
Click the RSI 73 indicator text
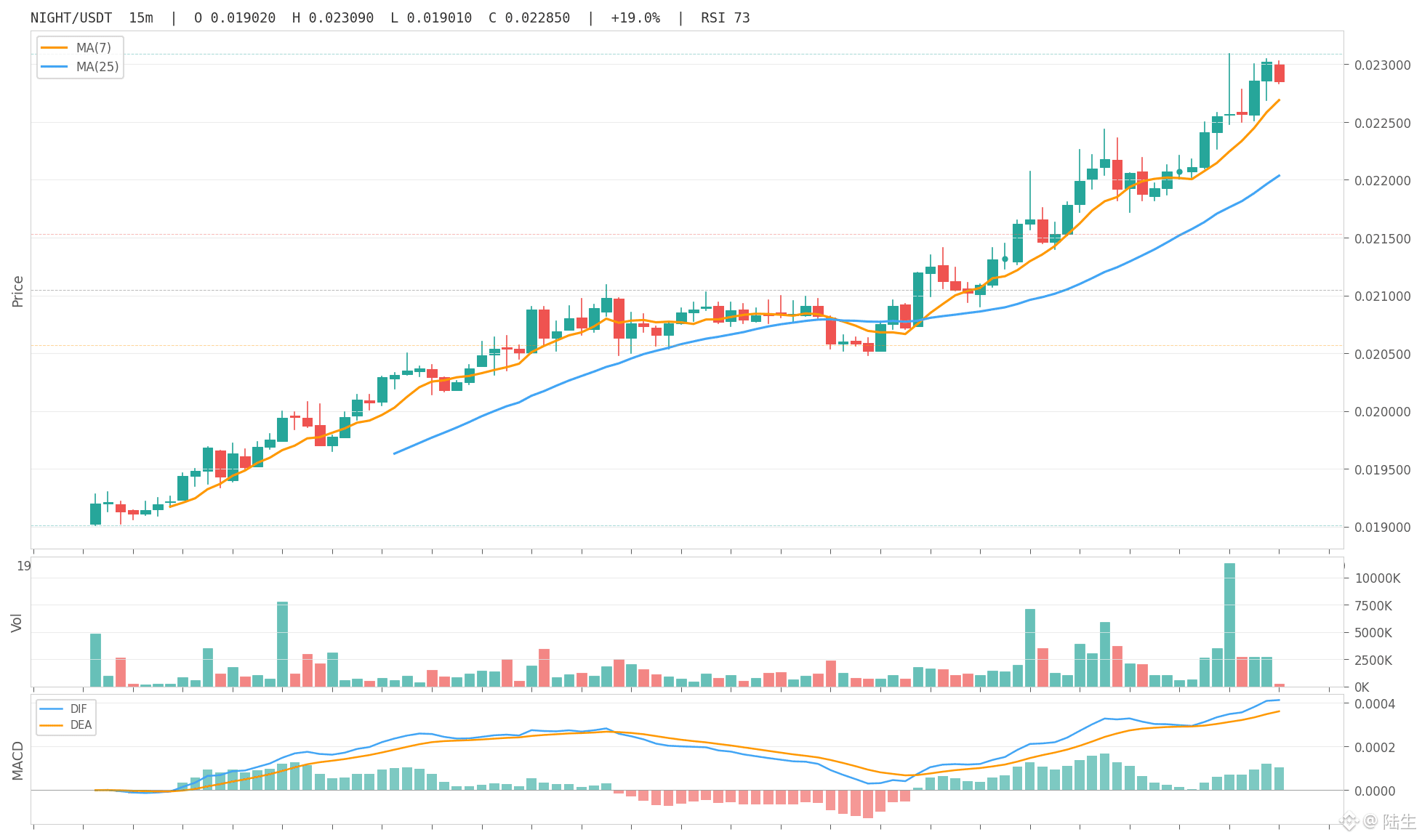coord(726,18)
